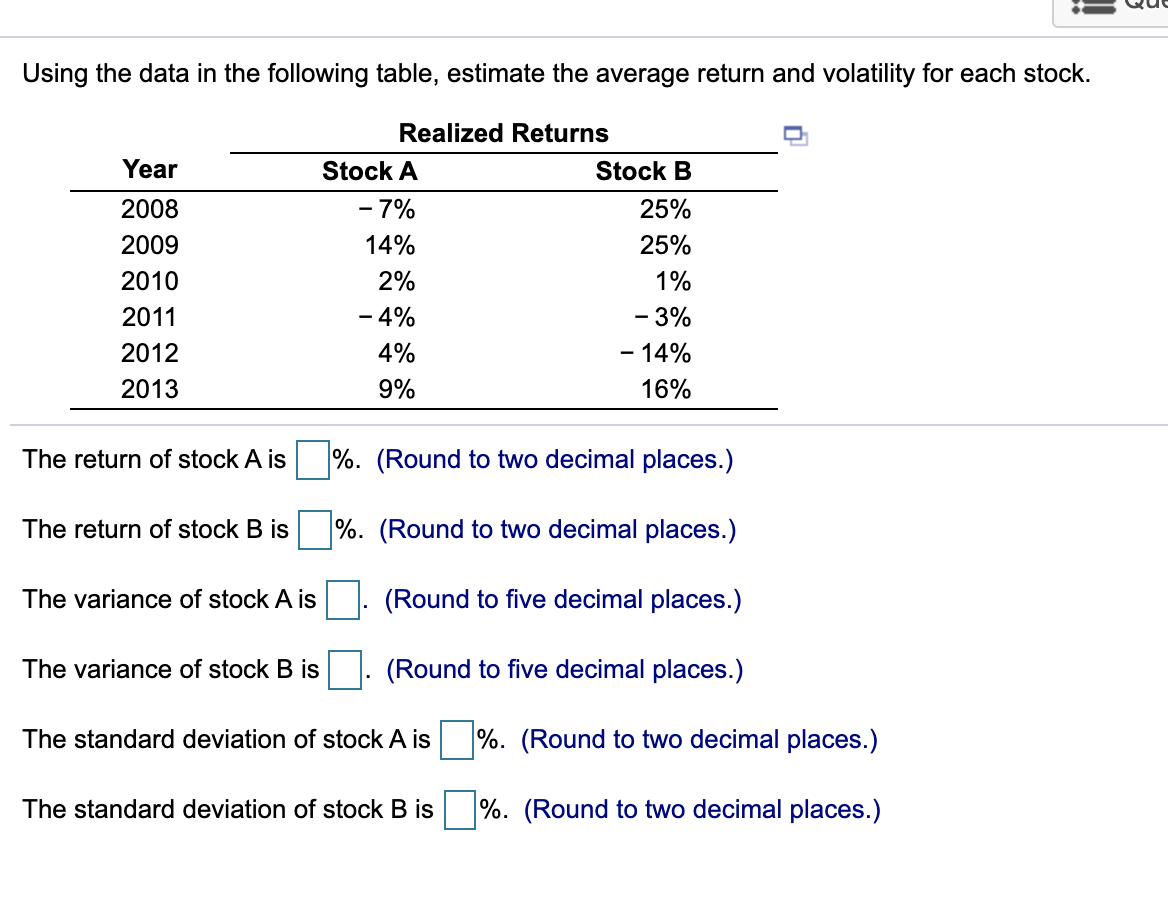Select the Realized Returns table header
The image size is (1168, 916).
coord(503,132)
